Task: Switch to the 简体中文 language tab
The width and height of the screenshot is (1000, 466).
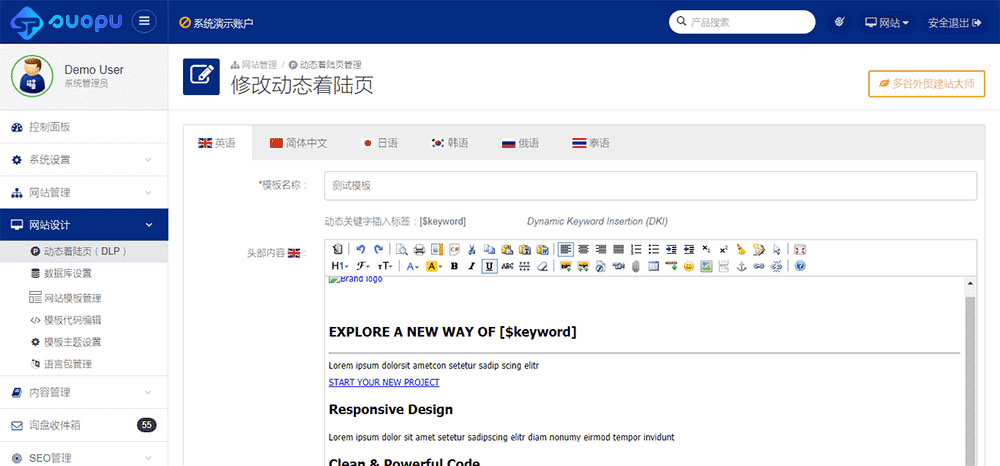Action: [299, 143]
